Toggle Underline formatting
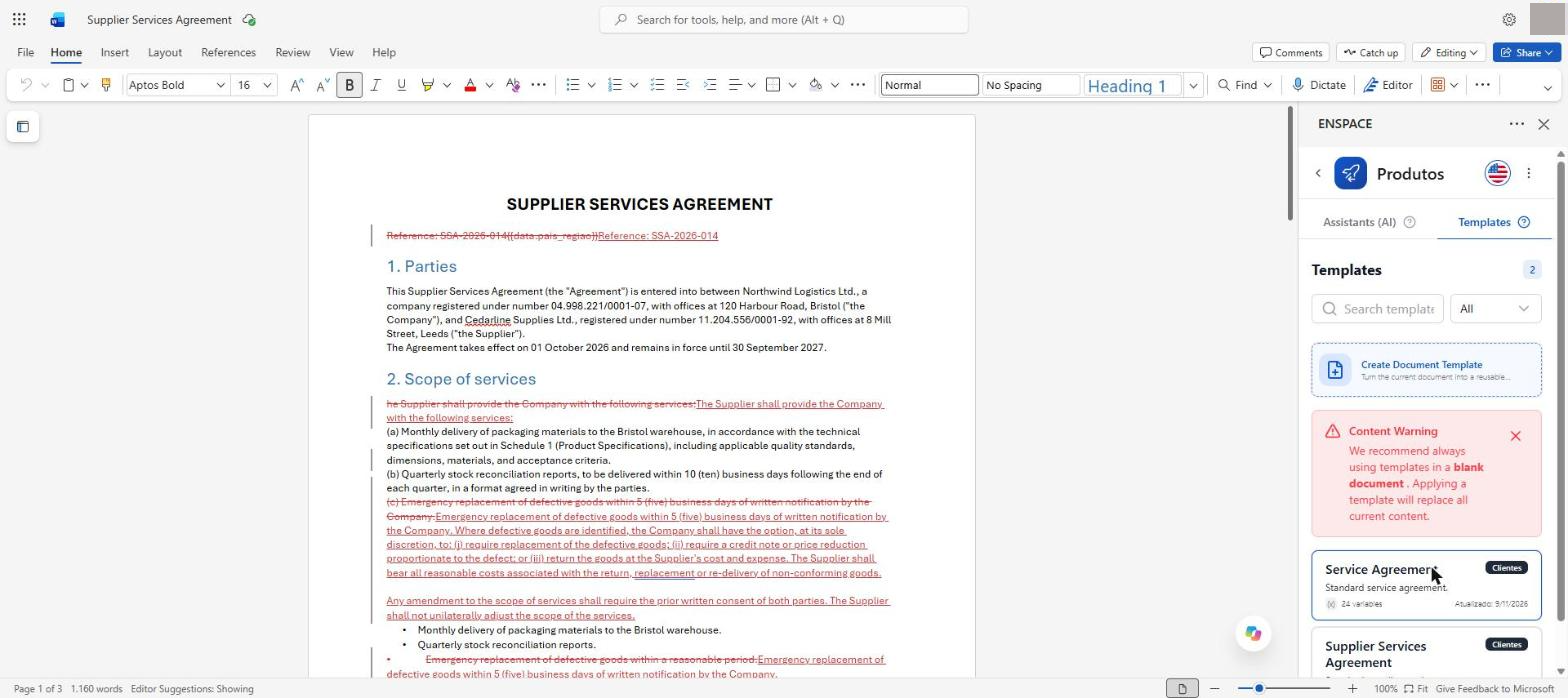 coord(401,85)
